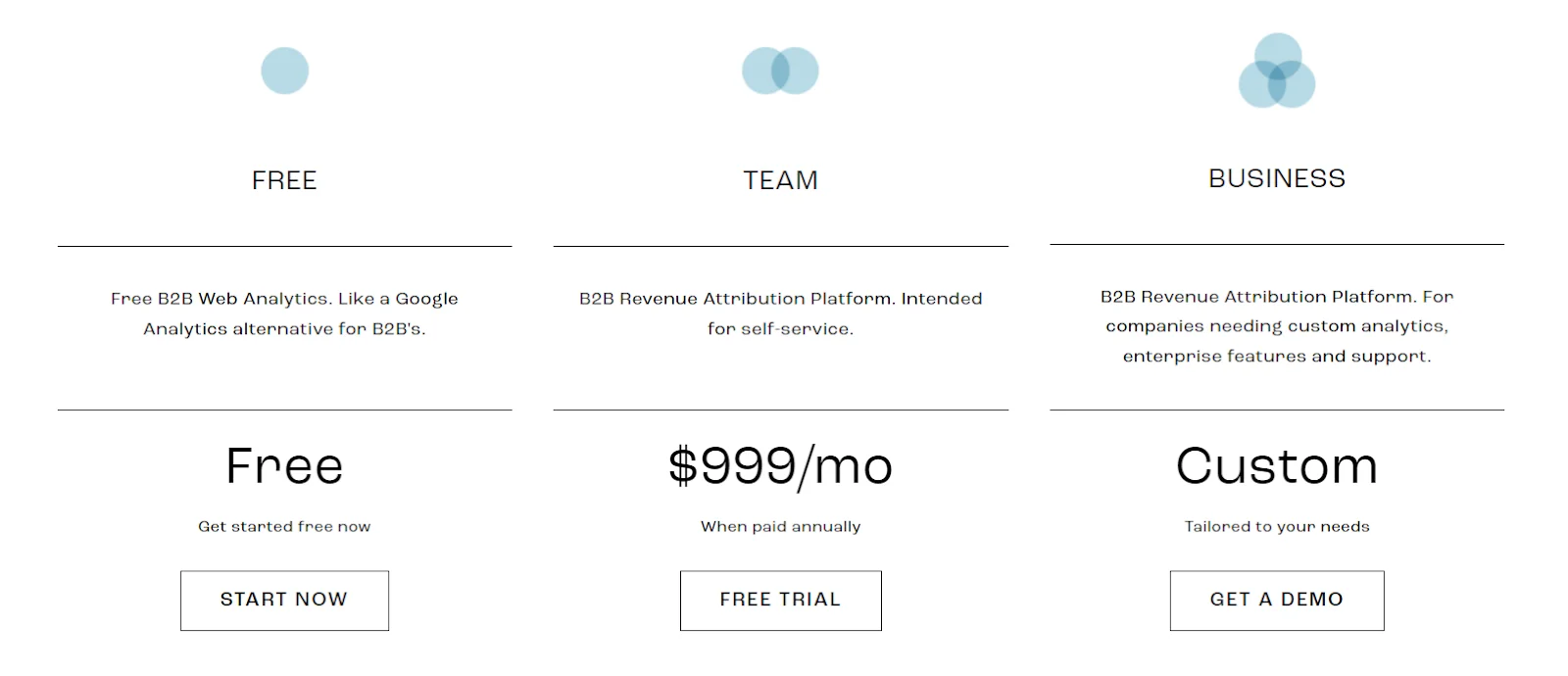The width and height of the screenshot is (1568, 676).
Task: Click "Tailored to your needs" caption
Action: tap(1276, 526)
